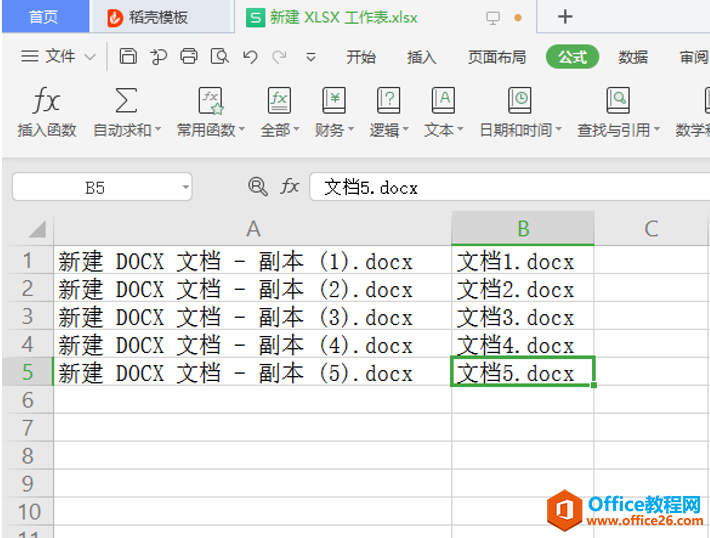The height and width of the screenshot is (538, 710).
Task: Click the Print icon in quick toolbar
Action: tap(188, 57)
